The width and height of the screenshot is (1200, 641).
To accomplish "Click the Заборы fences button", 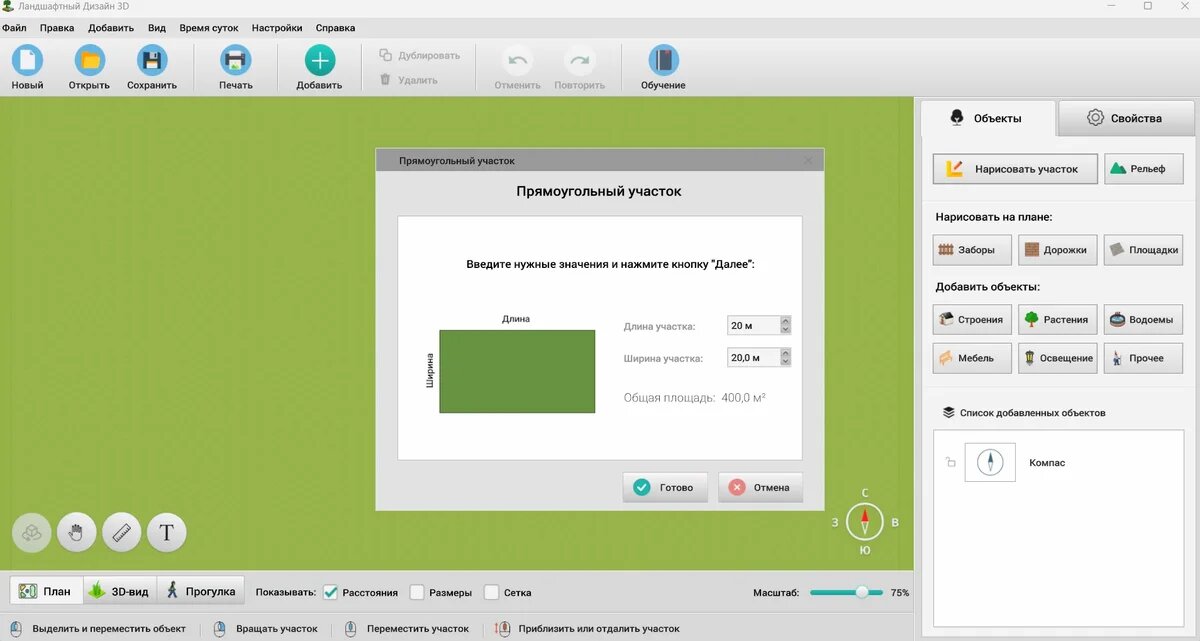I will pos(974,250).
